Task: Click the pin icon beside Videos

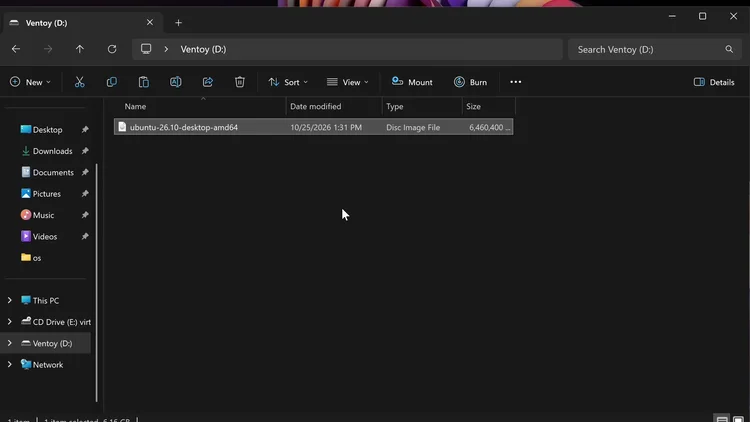Action: point(85,236)
